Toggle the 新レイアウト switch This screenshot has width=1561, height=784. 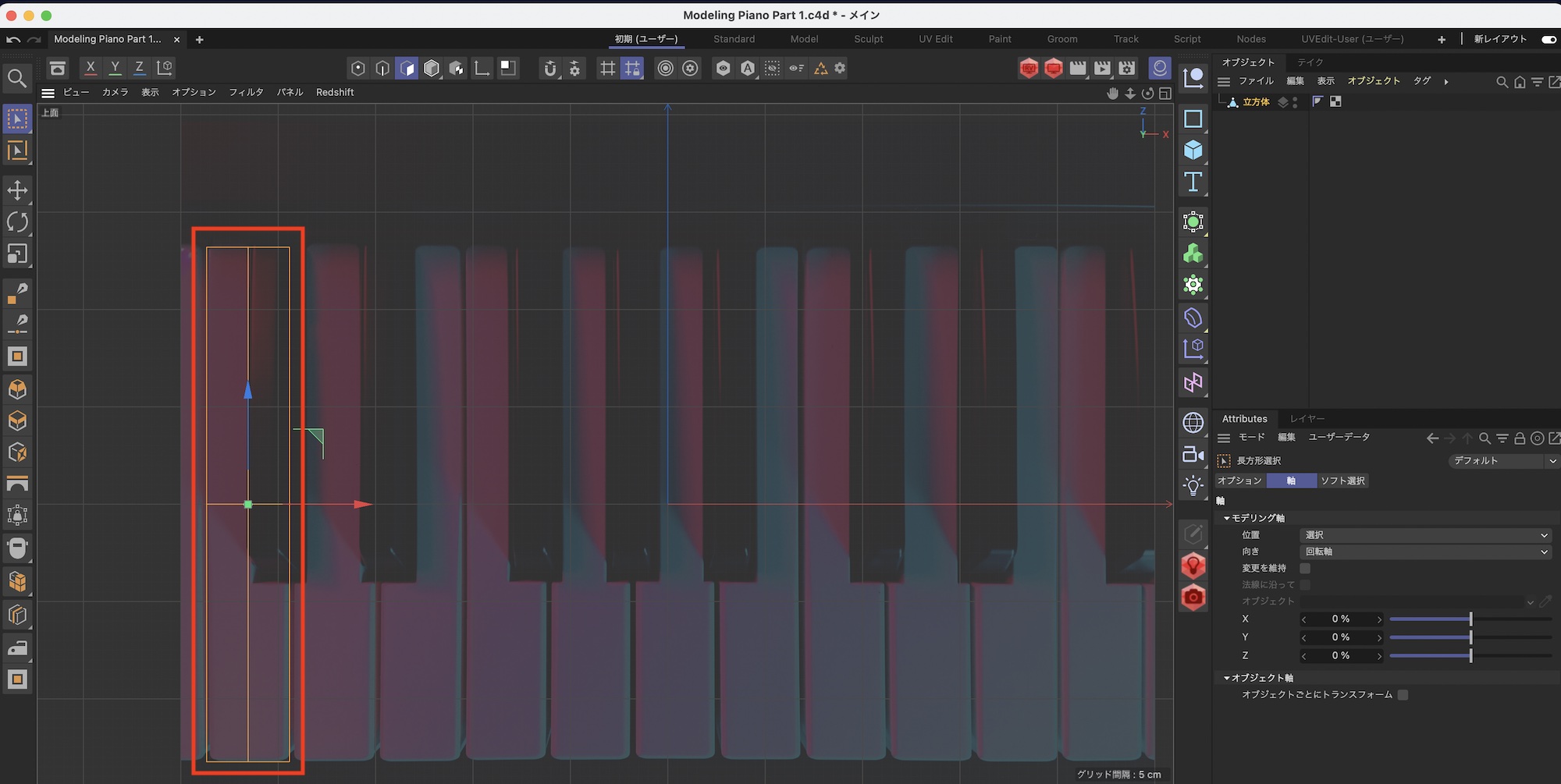point(1549,39)
